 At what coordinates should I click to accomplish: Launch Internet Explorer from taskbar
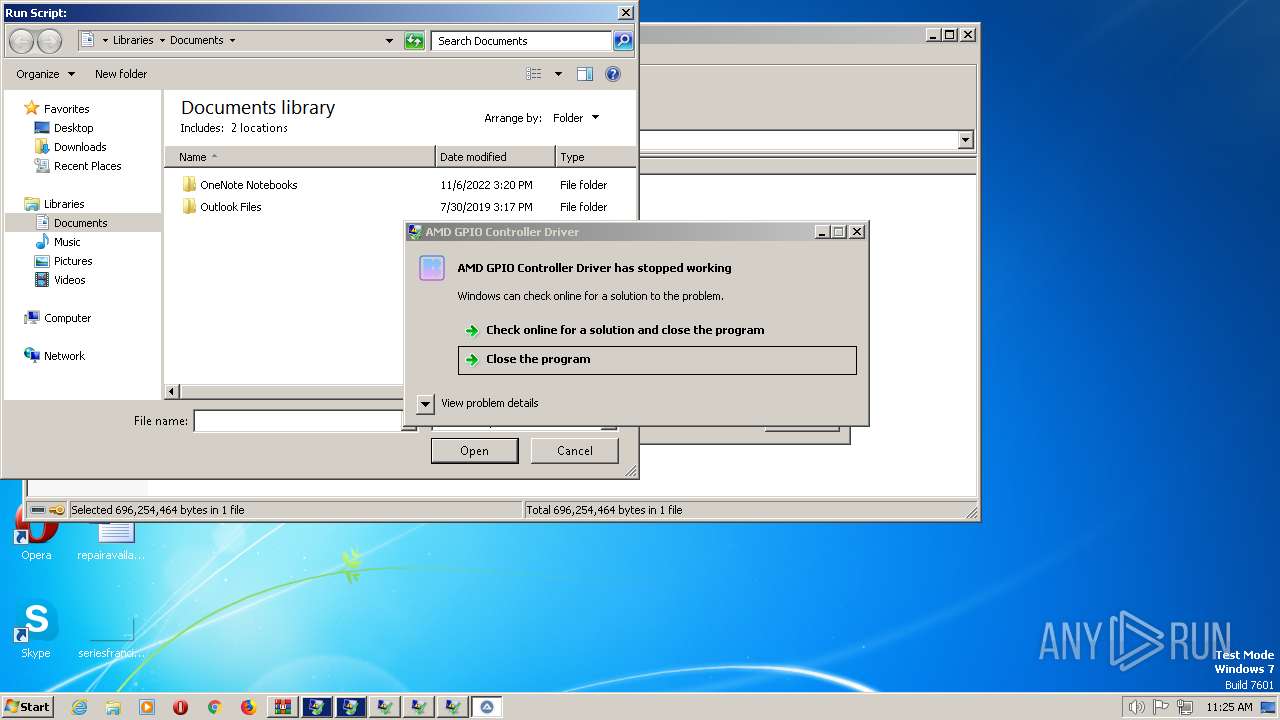(79, 707)
